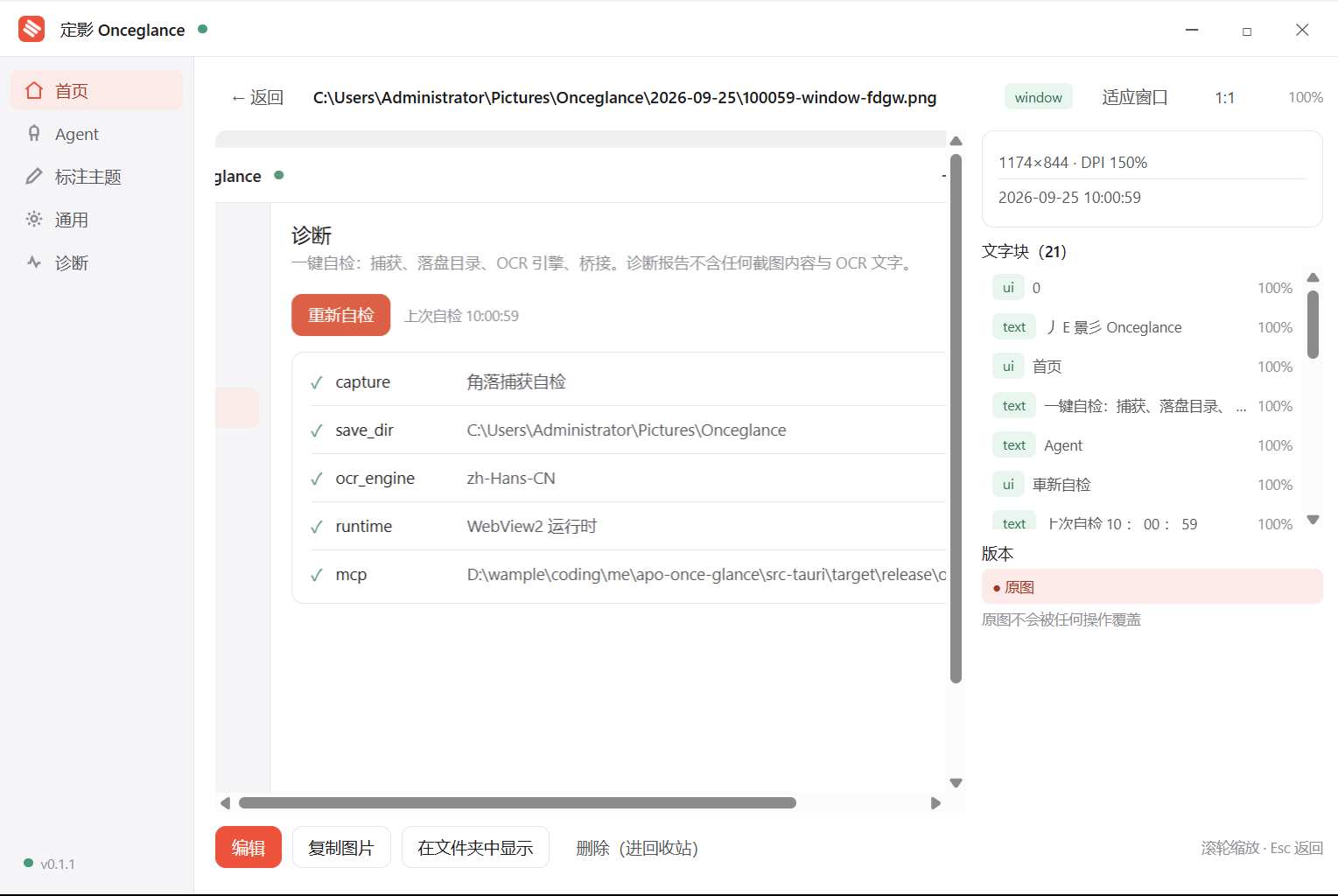Open the 通用 settings page

pos(96,220)
